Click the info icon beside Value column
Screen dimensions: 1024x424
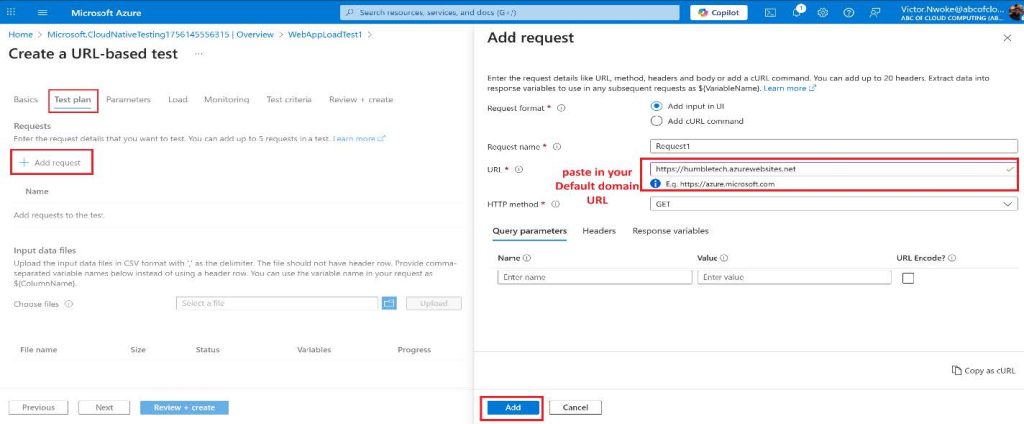click(x=724, y=258)
